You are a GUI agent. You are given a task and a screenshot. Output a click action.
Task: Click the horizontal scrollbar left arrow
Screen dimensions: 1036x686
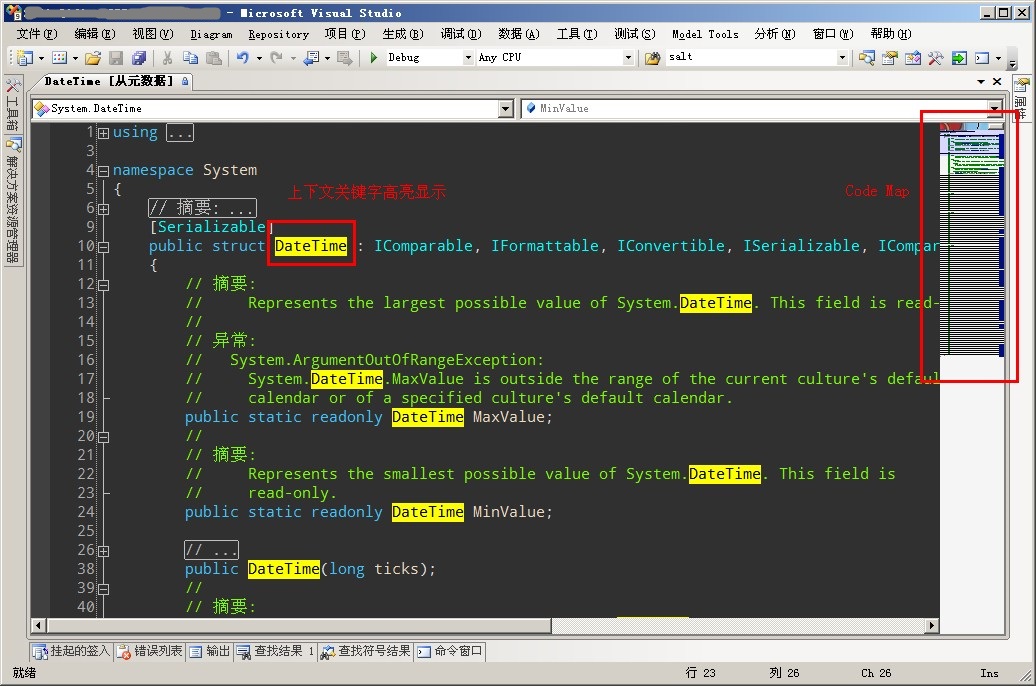point(38,625)
